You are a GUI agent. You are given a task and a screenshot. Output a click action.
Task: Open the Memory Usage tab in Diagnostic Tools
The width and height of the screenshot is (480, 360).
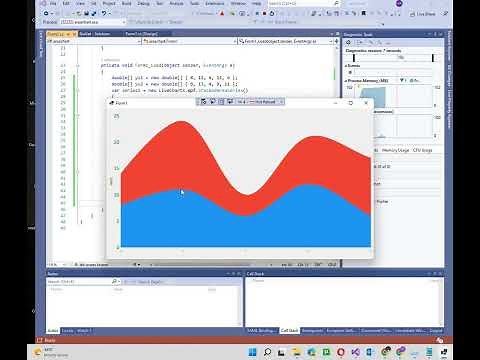(395, 150)
